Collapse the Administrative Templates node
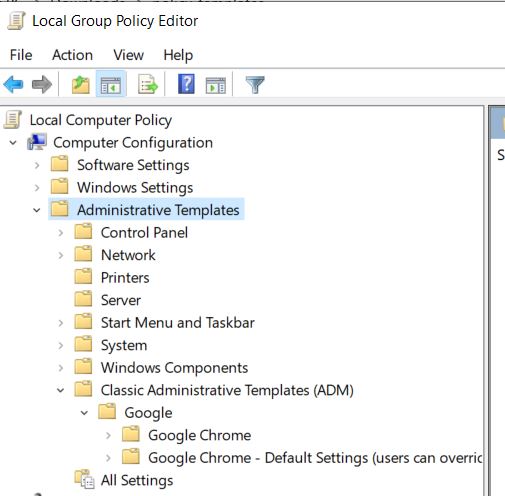The width and height of the screenshot is (505, 496). pos(37,210)
